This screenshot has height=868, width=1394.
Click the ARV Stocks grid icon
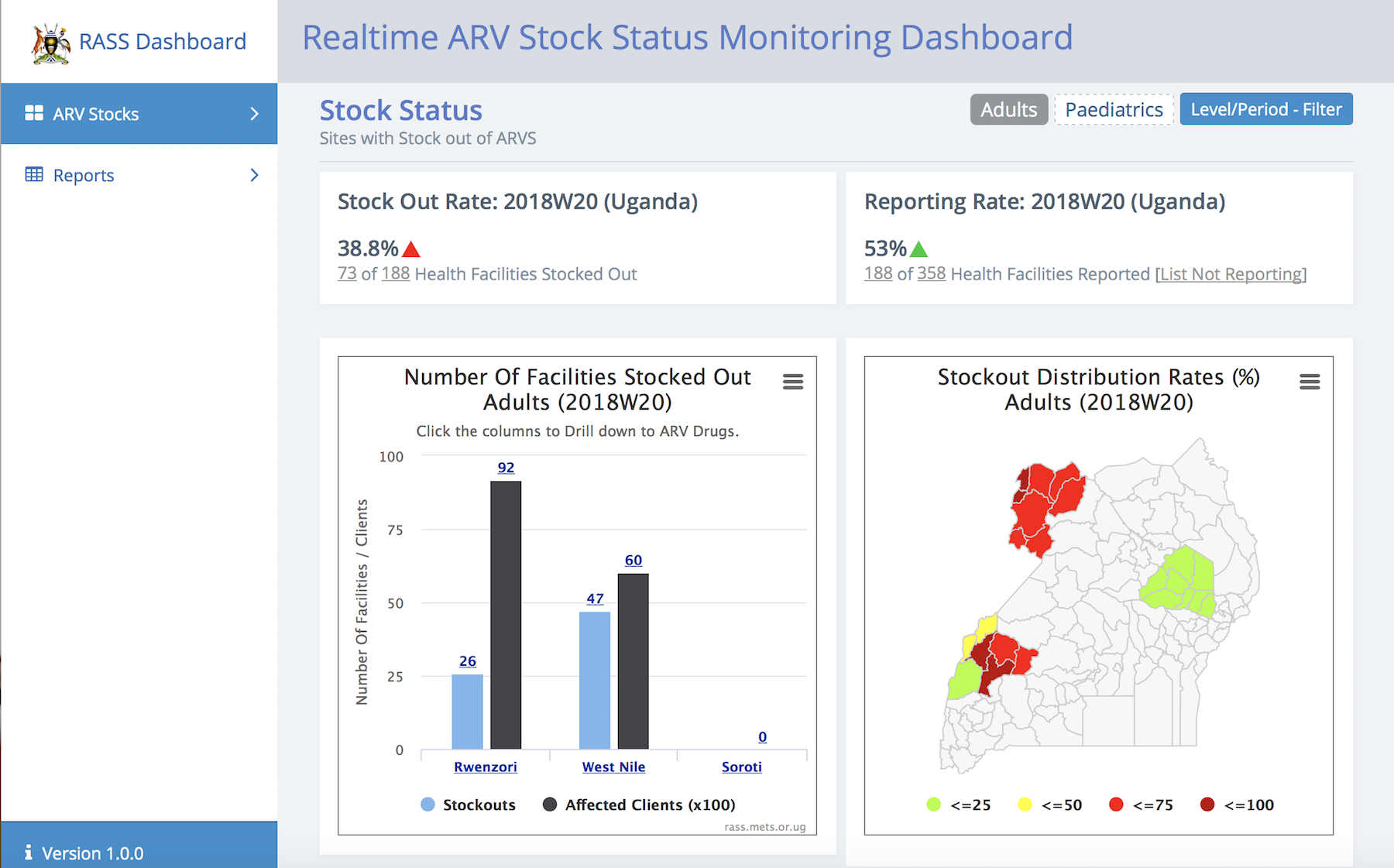pyautogui.click(x=34, y=114)
